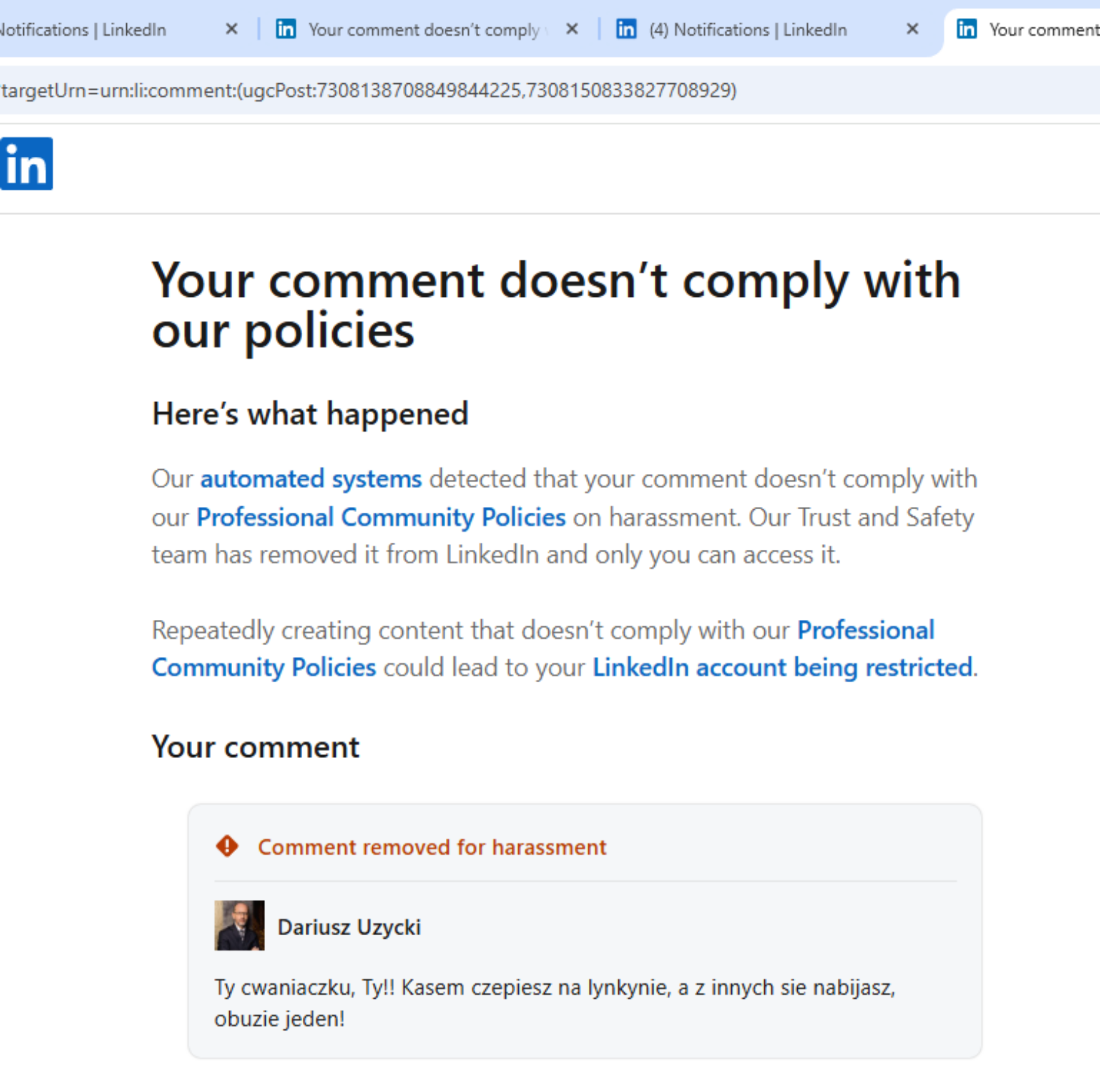Close the '(4) Notifications | LinkedIn' tab
Image resolution: width=1100 pixels, height=1092 pixels.
[x=912, y=29]
